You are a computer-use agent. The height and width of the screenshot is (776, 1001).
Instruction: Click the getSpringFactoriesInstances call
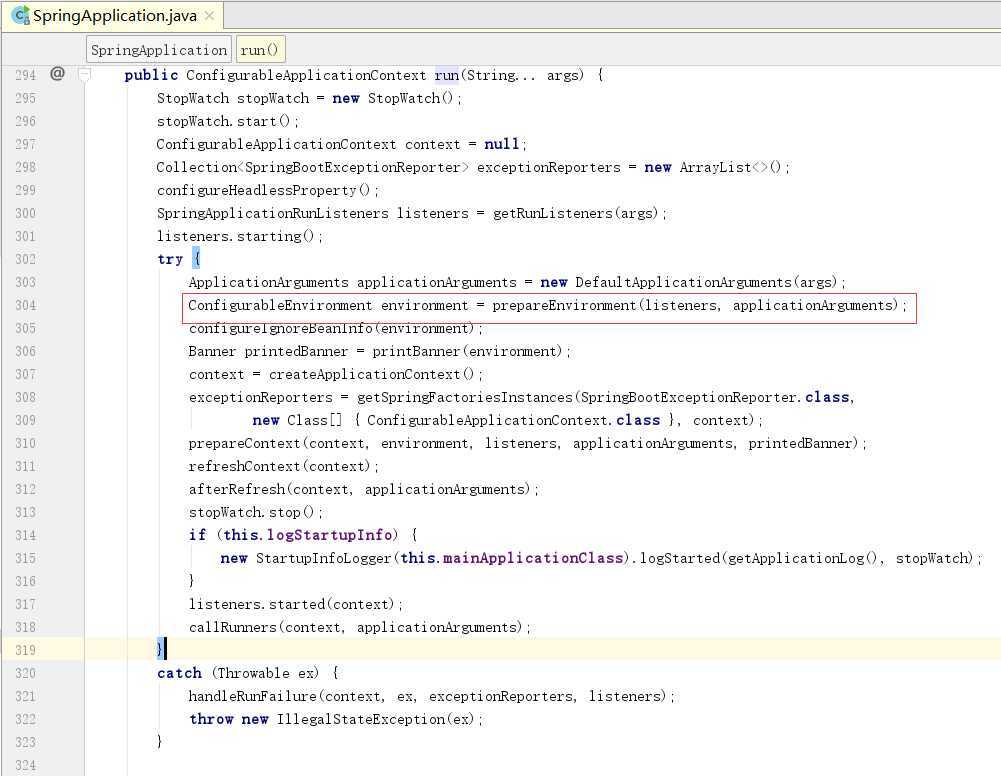pyautogui.click(x=465, y=398)
